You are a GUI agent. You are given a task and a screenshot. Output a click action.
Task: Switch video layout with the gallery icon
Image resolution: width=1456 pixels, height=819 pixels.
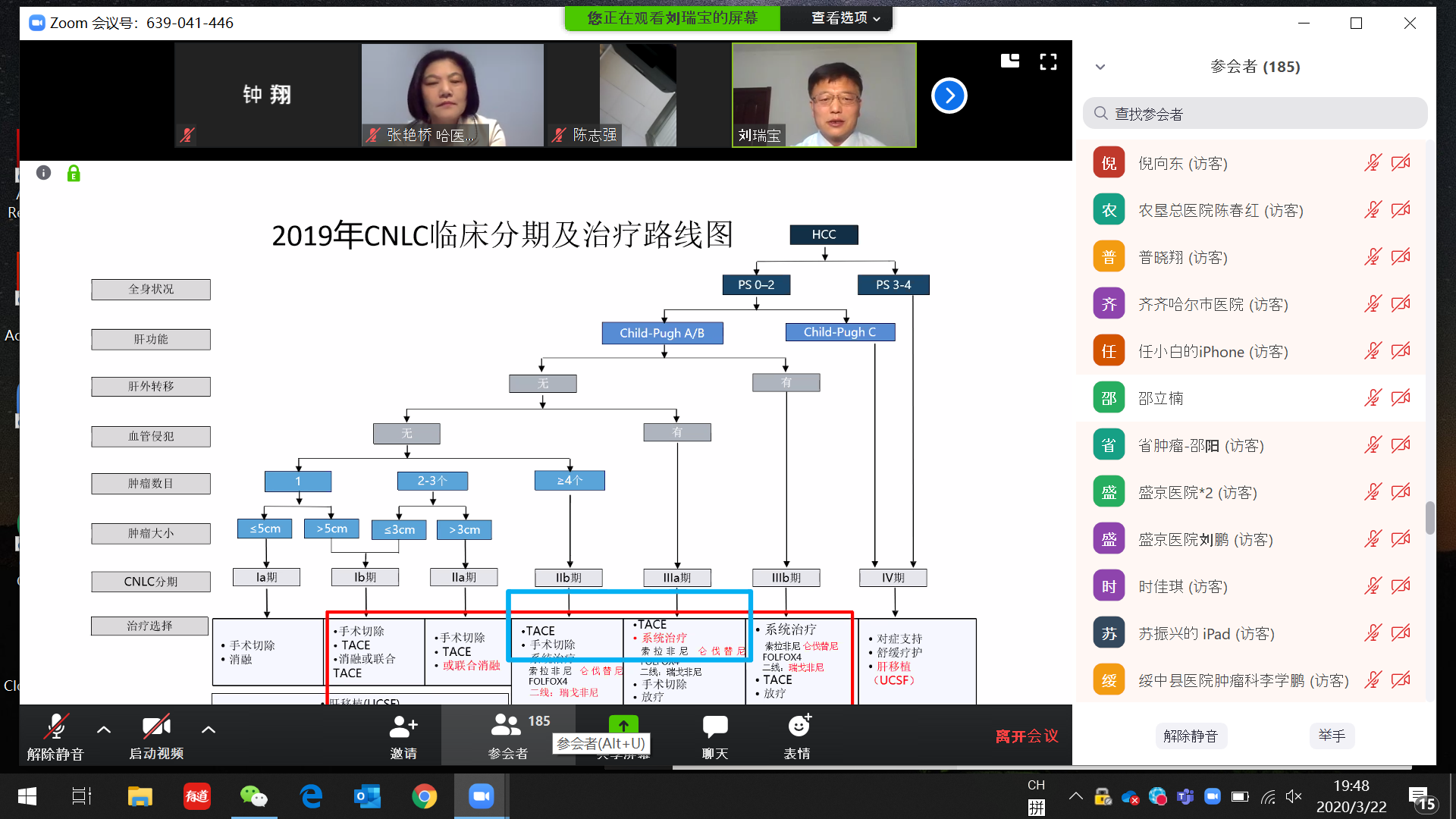pyautogui.click(x=1010, y=61)
